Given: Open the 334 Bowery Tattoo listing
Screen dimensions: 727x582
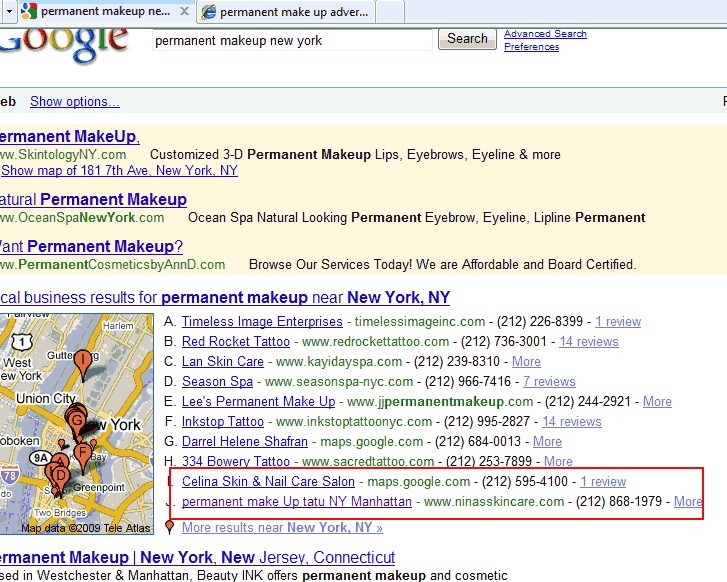Looking at the screenshot, I should pos(236,461).
